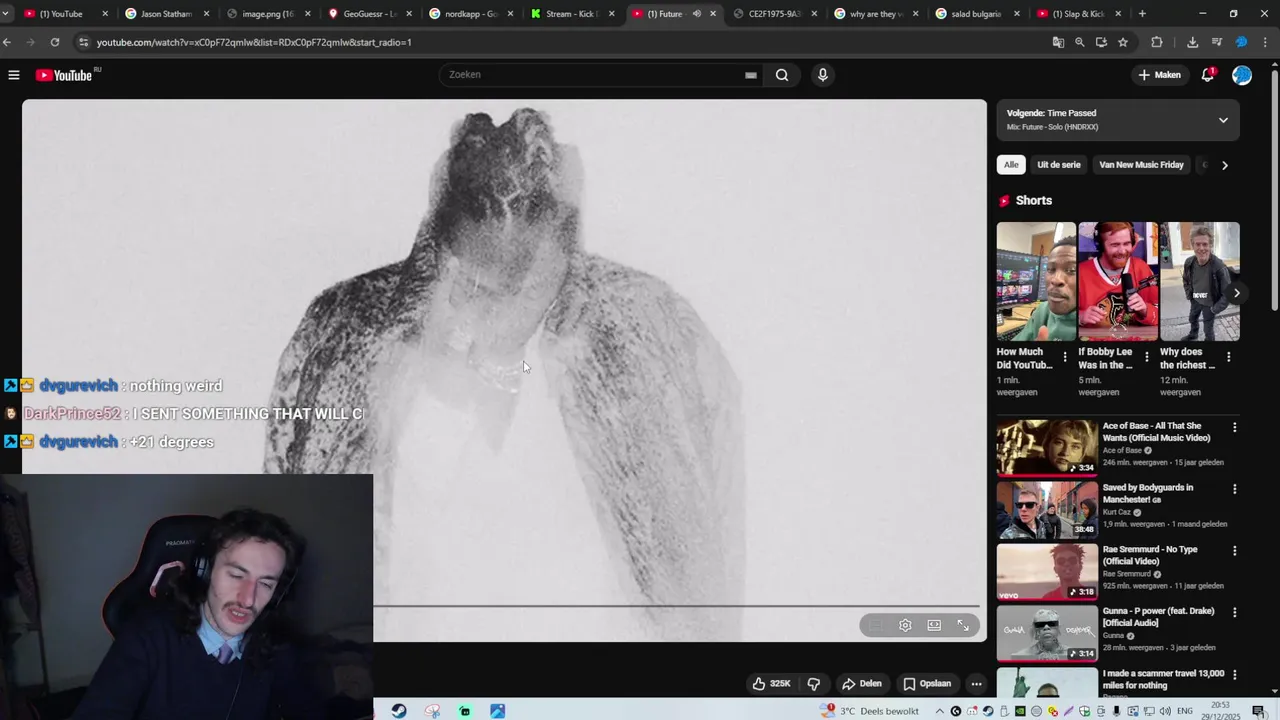The image size is (1280, 720).
Task: Show more filter chips with the arrow
Action: click(1225, 165)
